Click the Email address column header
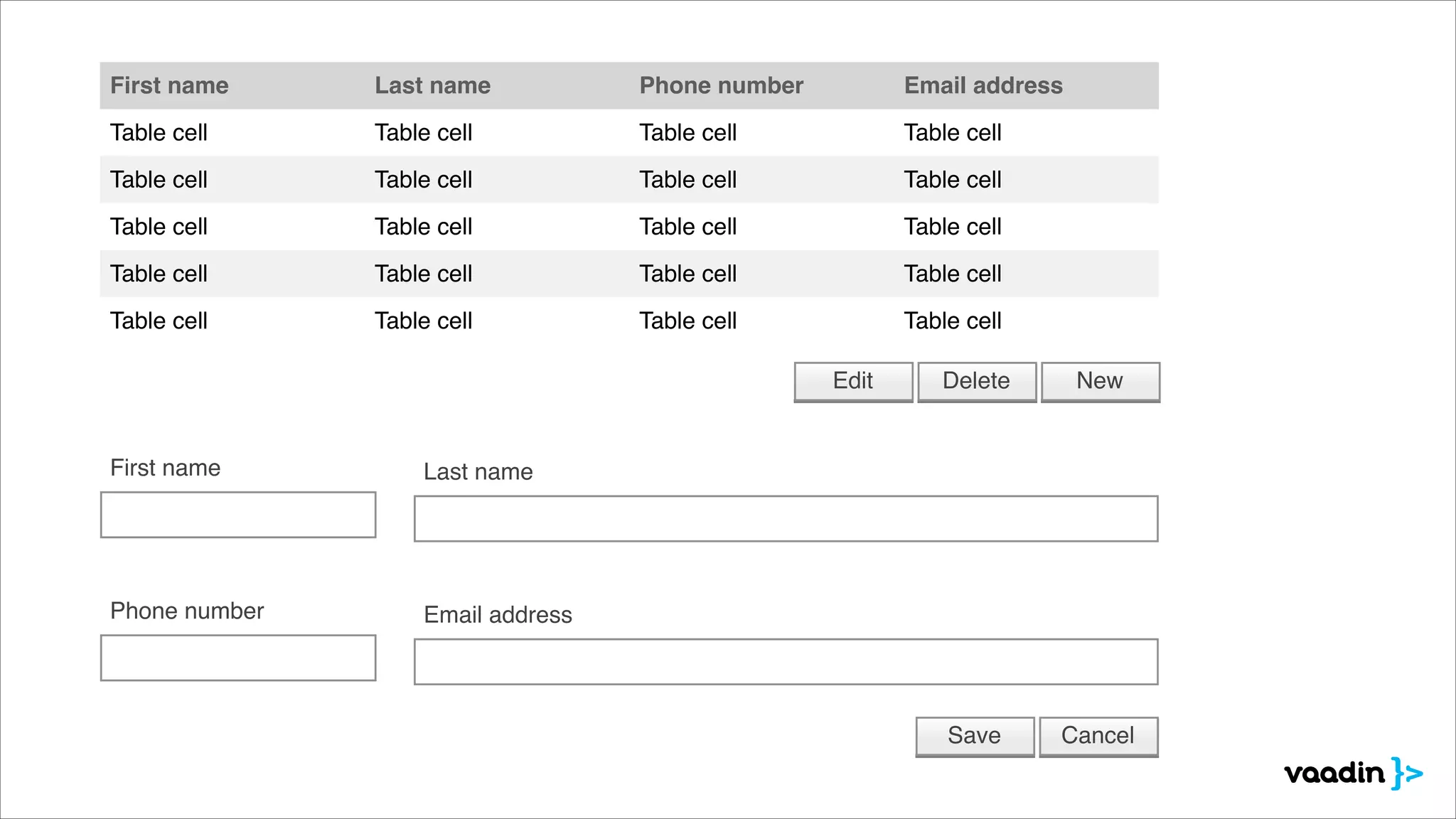This screenshot has width=1456, height=819. (x=983, y=86)
